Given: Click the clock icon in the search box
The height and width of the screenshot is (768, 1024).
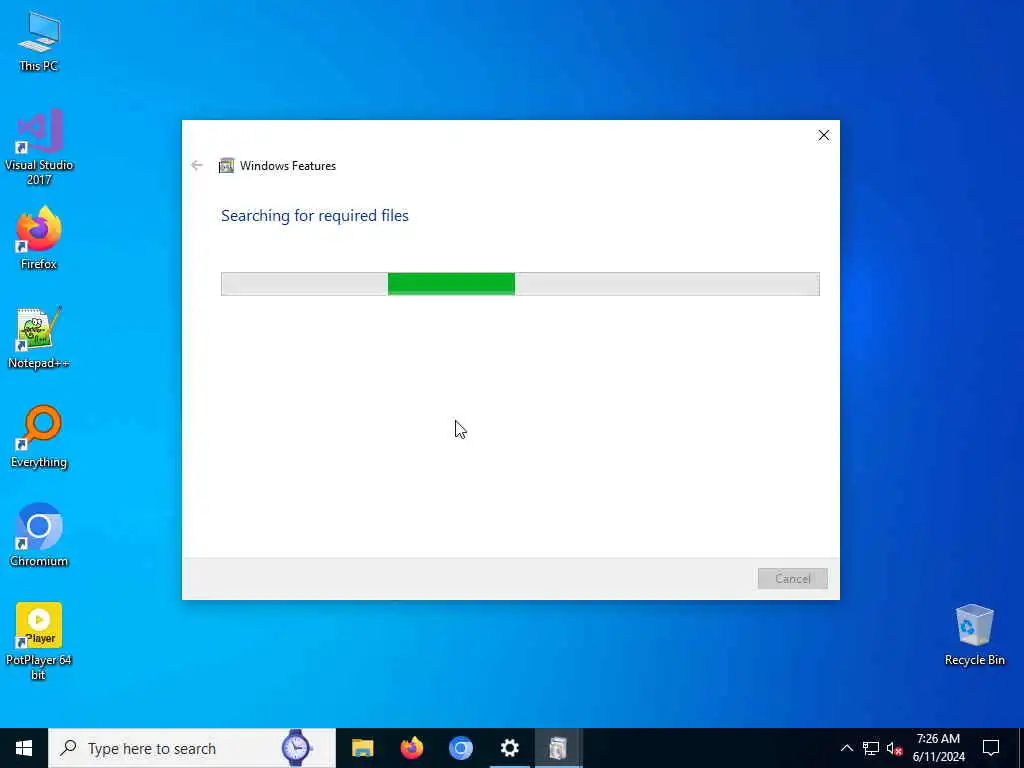Looking at the screenshot, I should point(296,748).
